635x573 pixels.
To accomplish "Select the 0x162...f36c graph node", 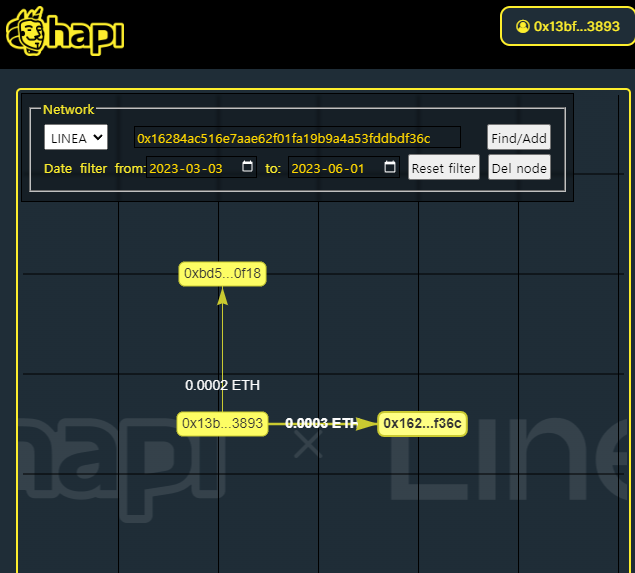I will (422, 424).
